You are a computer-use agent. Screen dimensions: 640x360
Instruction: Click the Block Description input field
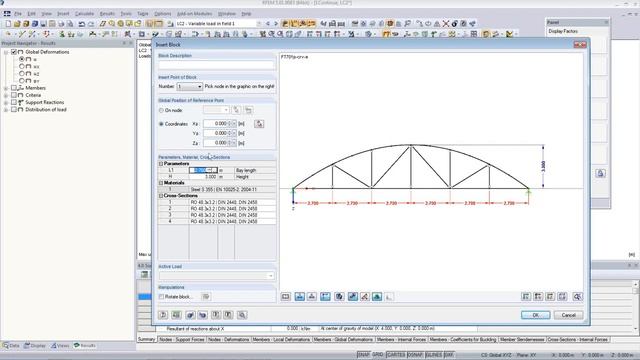coord(216,65)
